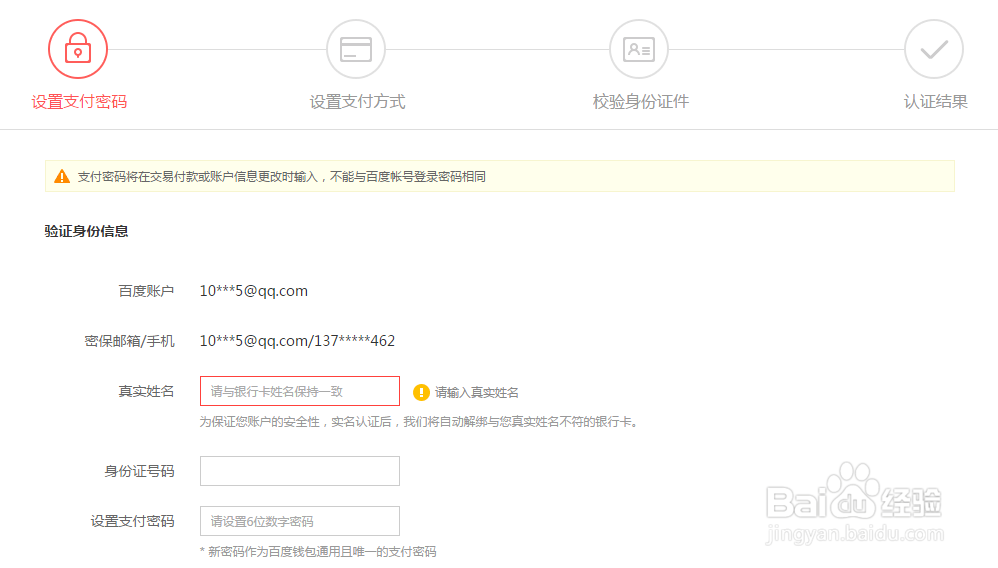This screenshot has width=998, height=568.
Task: Focus the 身份证号码 input field
Action: coord(300,471)
